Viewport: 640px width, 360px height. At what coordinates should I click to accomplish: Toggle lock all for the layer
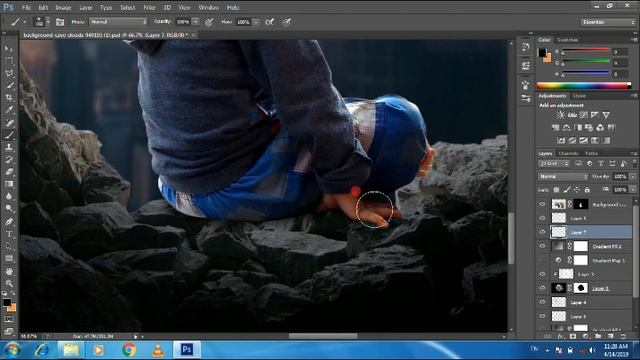(x=587, y=190)
